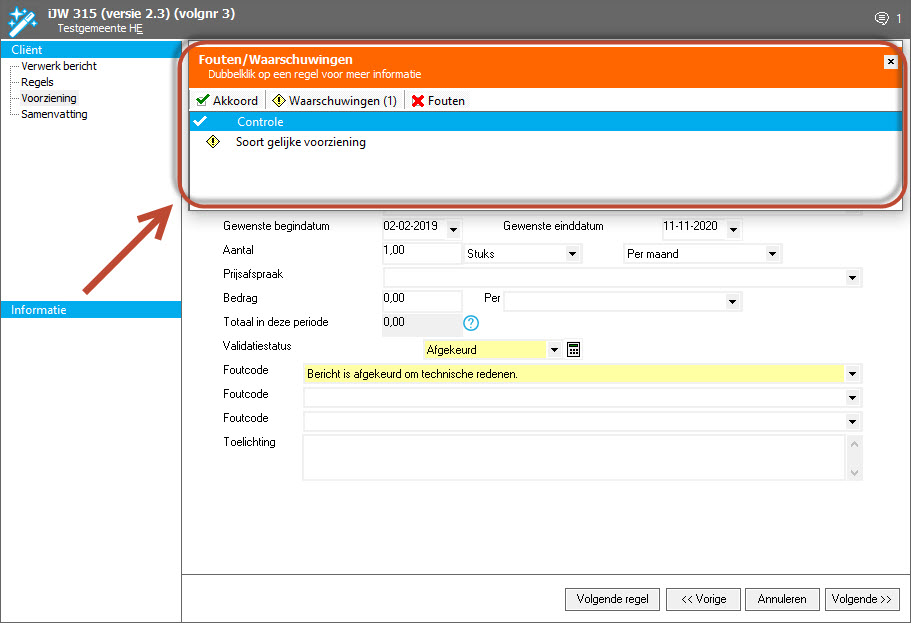Image resolution: width=911 pixels, height=623 pixels.
Task: Open the Gewenste begindatum date dropdown
Action: point(454,228)
